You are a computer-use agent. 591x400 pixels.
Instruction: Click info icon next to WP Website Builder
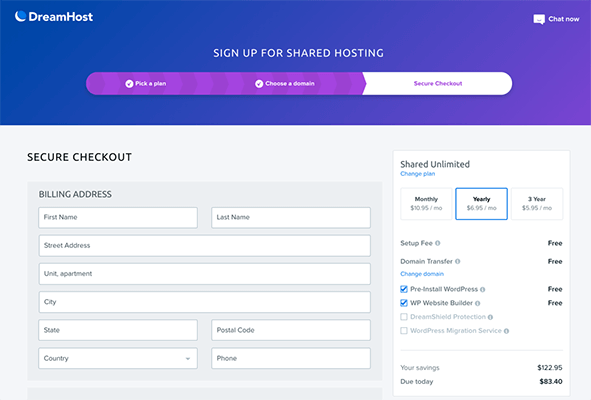478,303
